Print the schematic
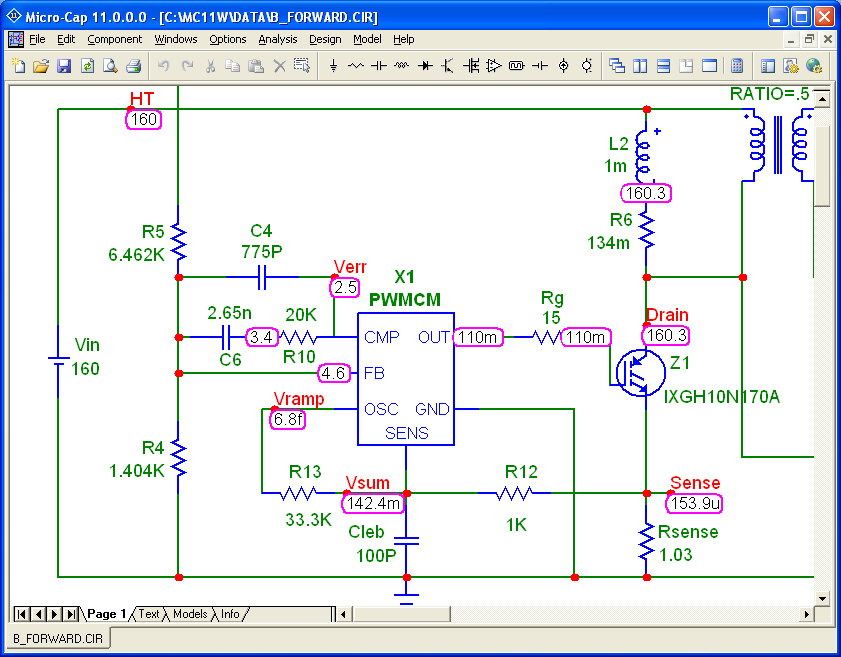Image resolution: width=841 pixels, height=657 pixels. (130, 66)
